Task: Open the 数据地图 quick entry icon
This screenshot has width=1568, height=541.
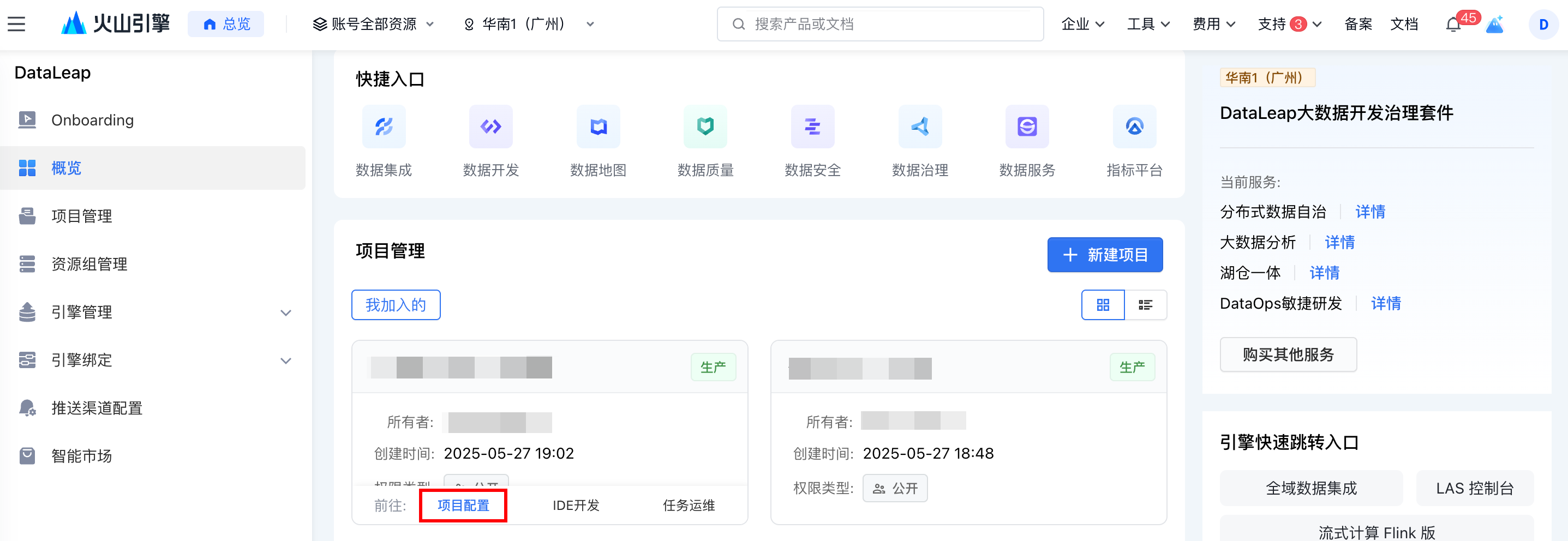Action: (x=599, y=127)
